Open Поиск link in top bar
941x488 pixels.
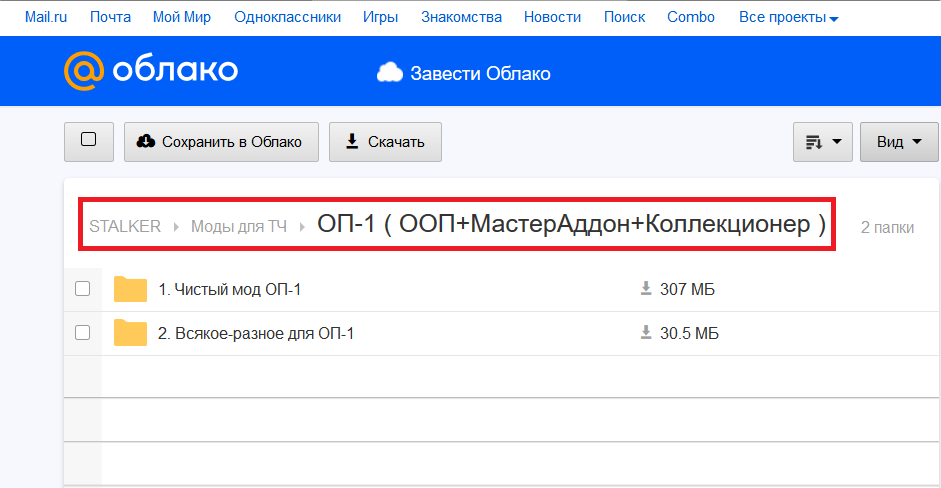[624, 17]
